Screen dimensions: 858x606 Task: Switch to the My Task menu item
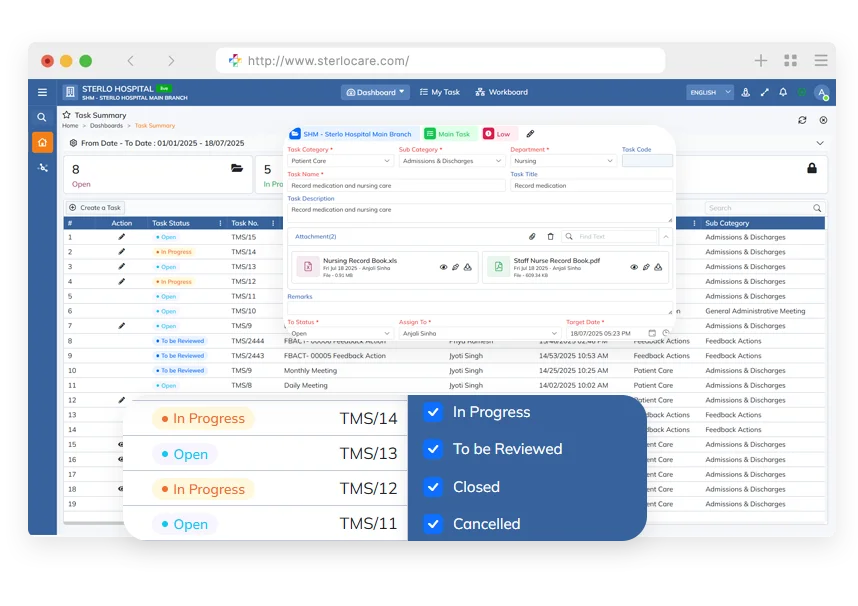(x=446, y=92)
